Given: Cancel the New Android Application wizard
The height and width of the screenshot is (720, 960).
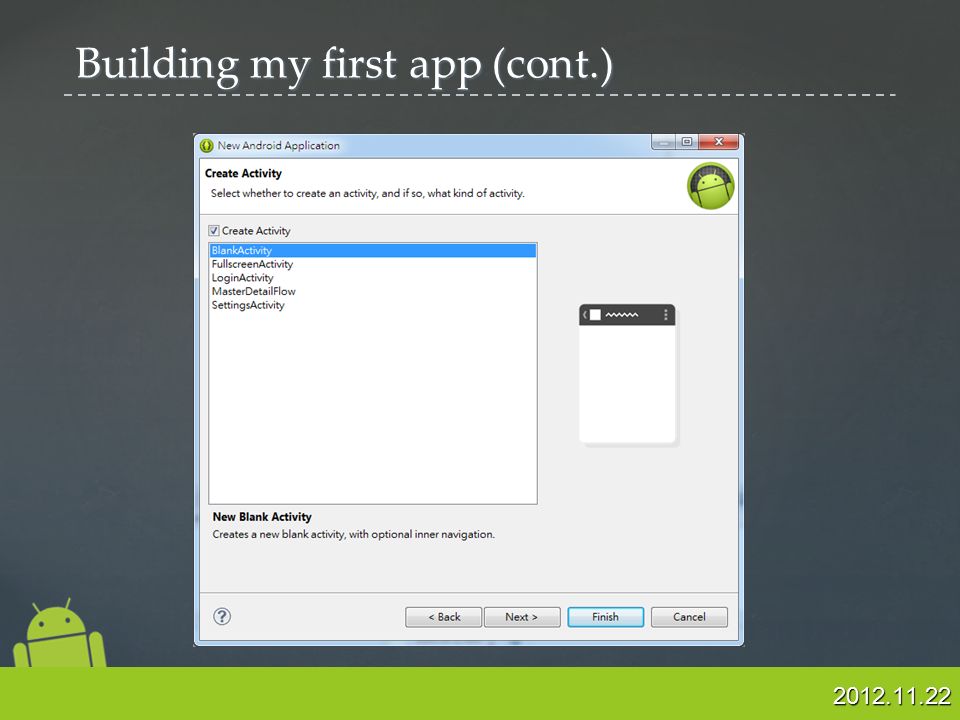Looking at the screenshot, I should (x=689, y=617).
